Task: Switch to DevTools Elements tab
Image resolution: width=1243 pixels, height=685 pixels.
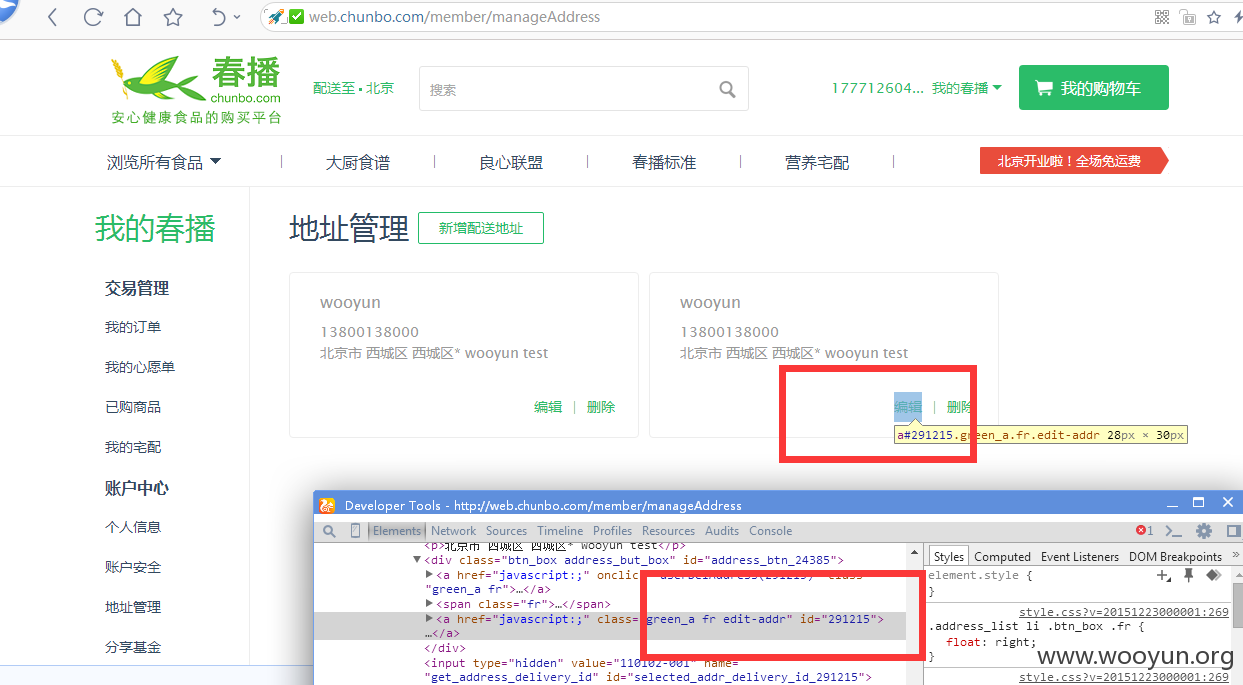Action: click(x=397, y=531)
